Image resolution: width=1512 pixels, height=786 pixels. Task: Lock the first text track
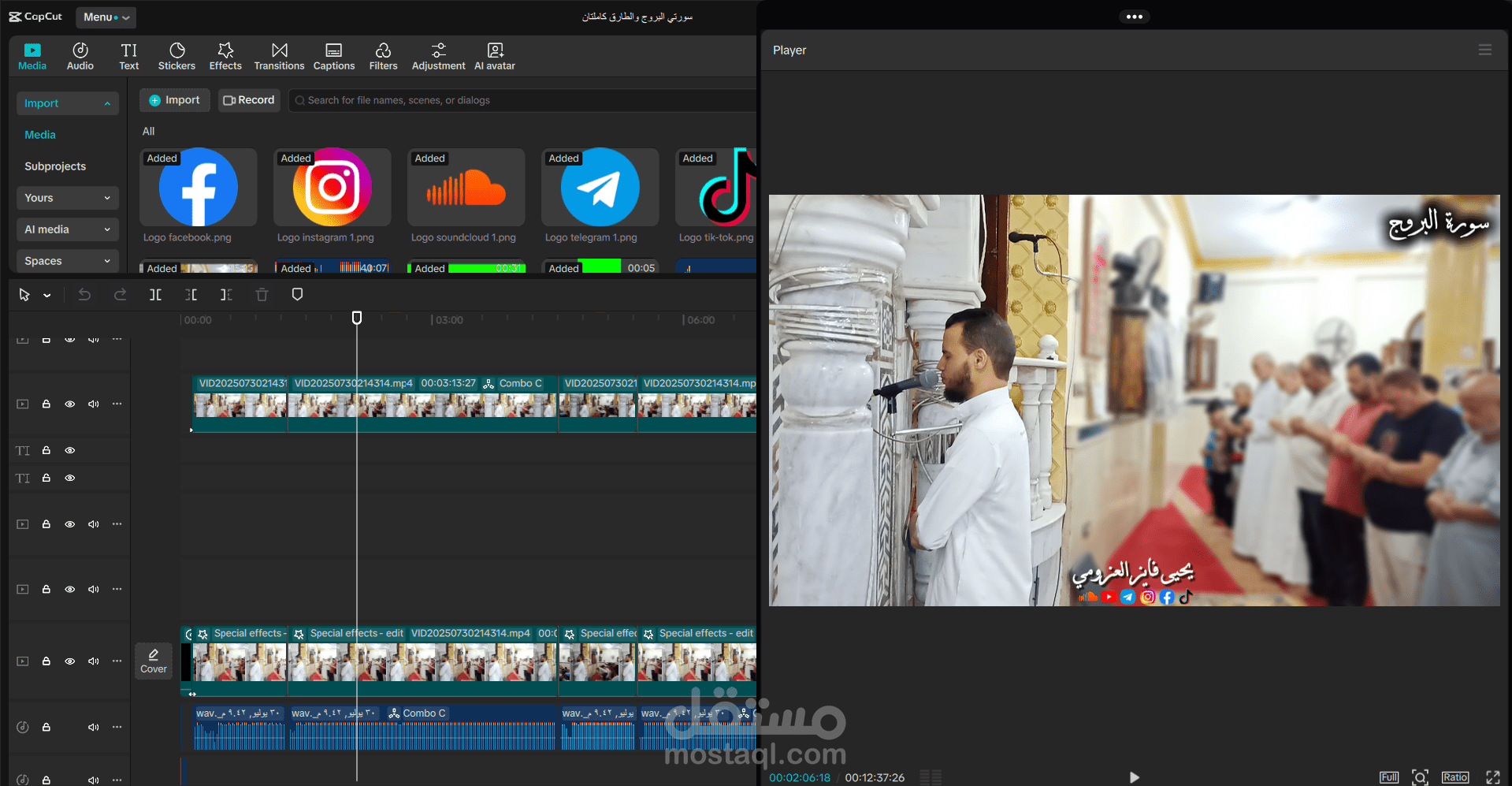46,451
